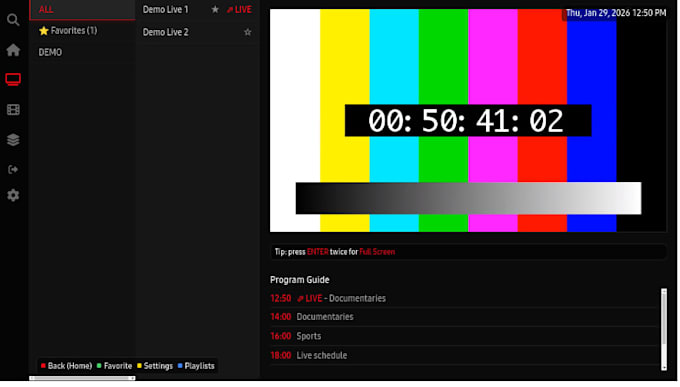Click the green Favorite button
The height and width of the screenshot is (387, 680).
[x=114, y=366]
